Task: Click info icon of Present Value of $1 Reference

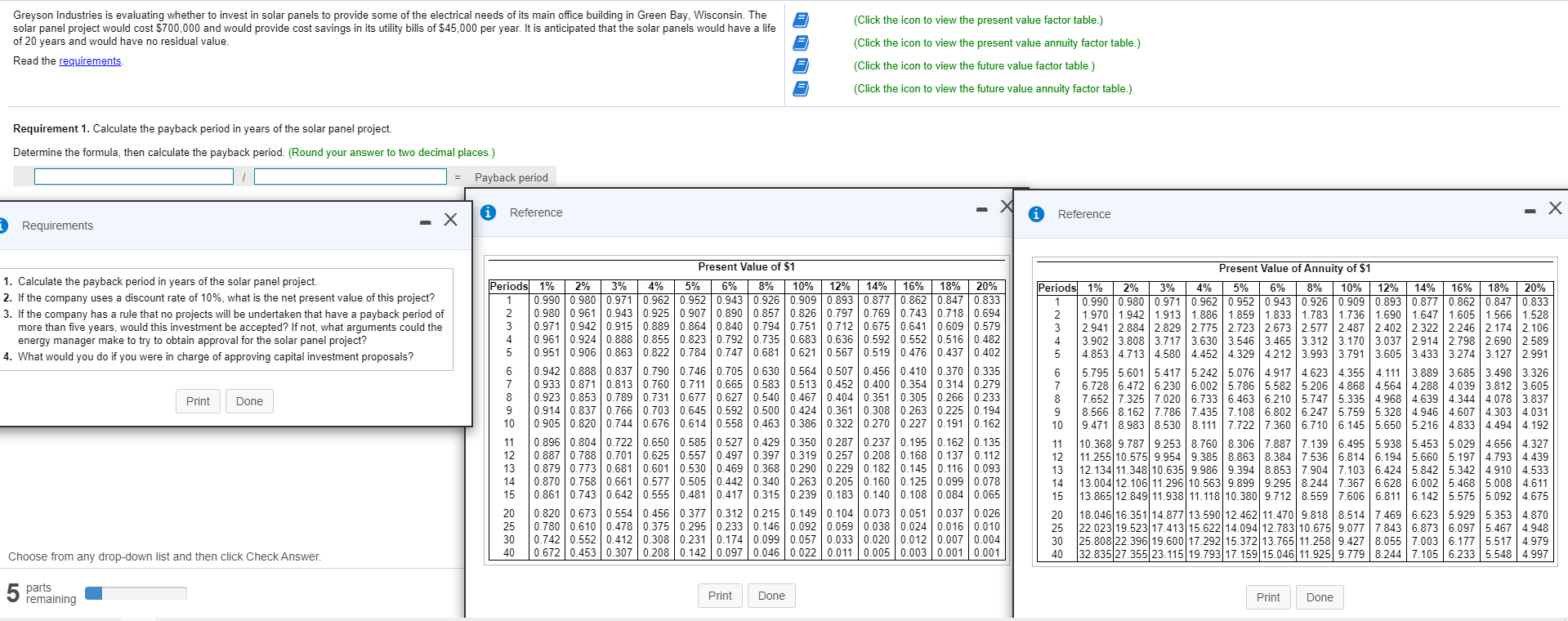Action: coord(488,212)
